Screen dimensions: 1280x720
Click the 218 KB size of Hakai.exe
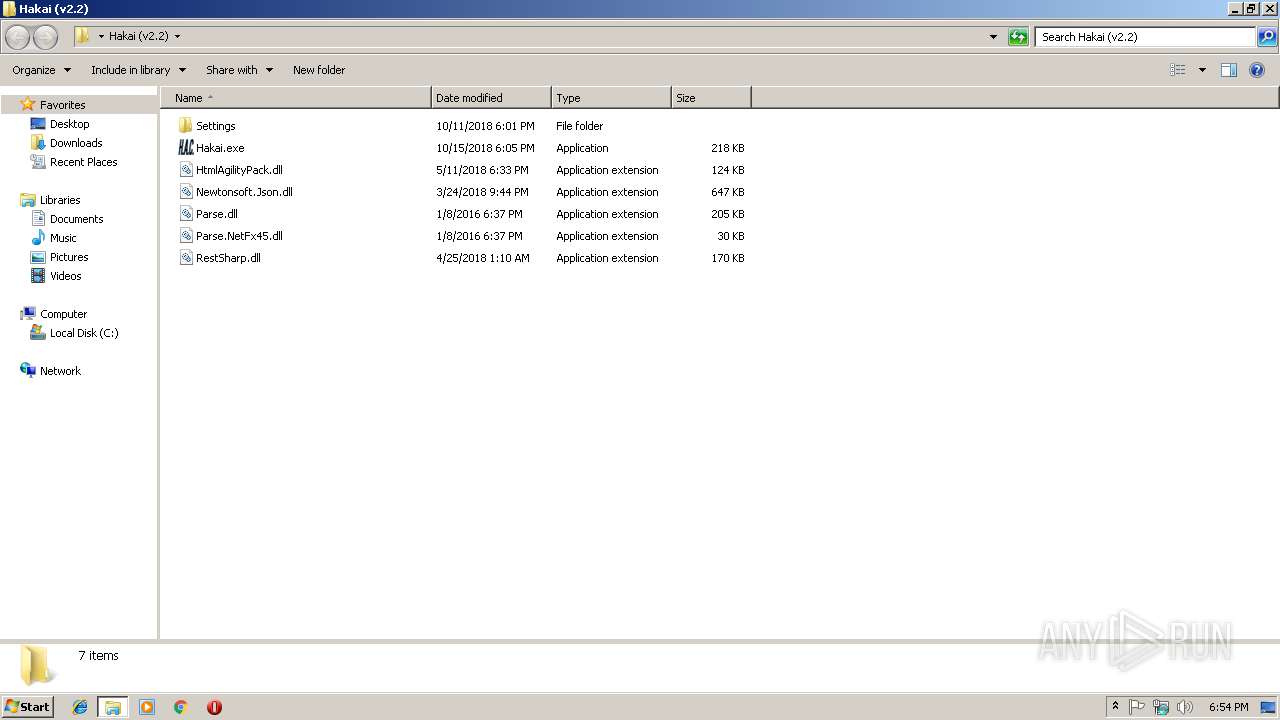tap(727, 148)
